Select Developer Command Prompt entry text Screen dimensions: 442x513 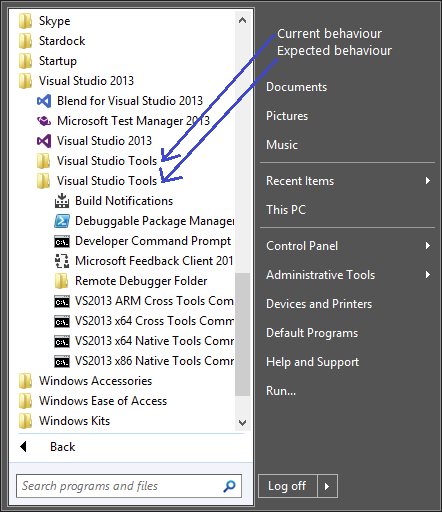click(153, 241)
